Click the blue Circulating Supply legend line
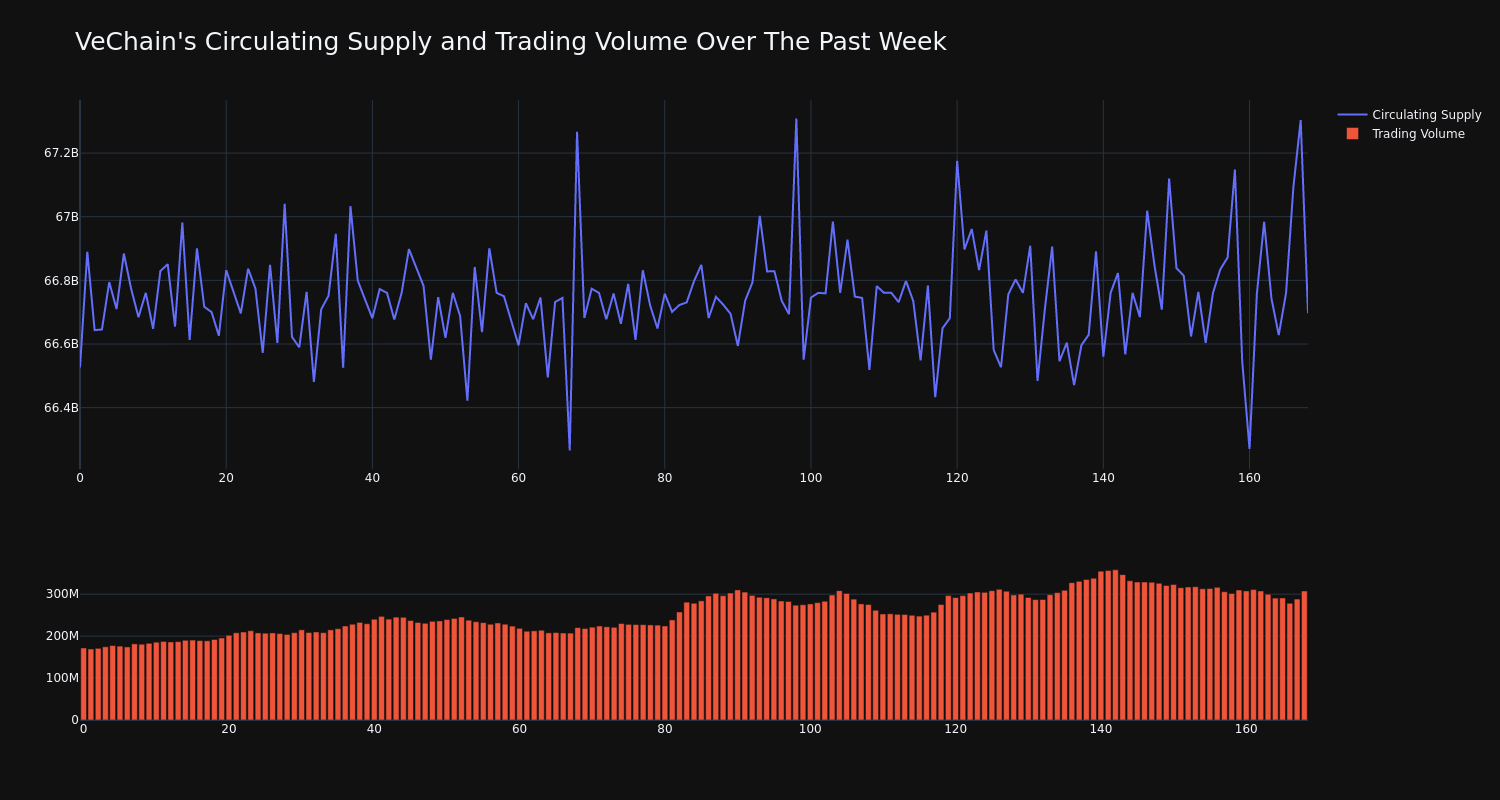Screen dimensions: 1500x800 click(x=1352, y=115)
